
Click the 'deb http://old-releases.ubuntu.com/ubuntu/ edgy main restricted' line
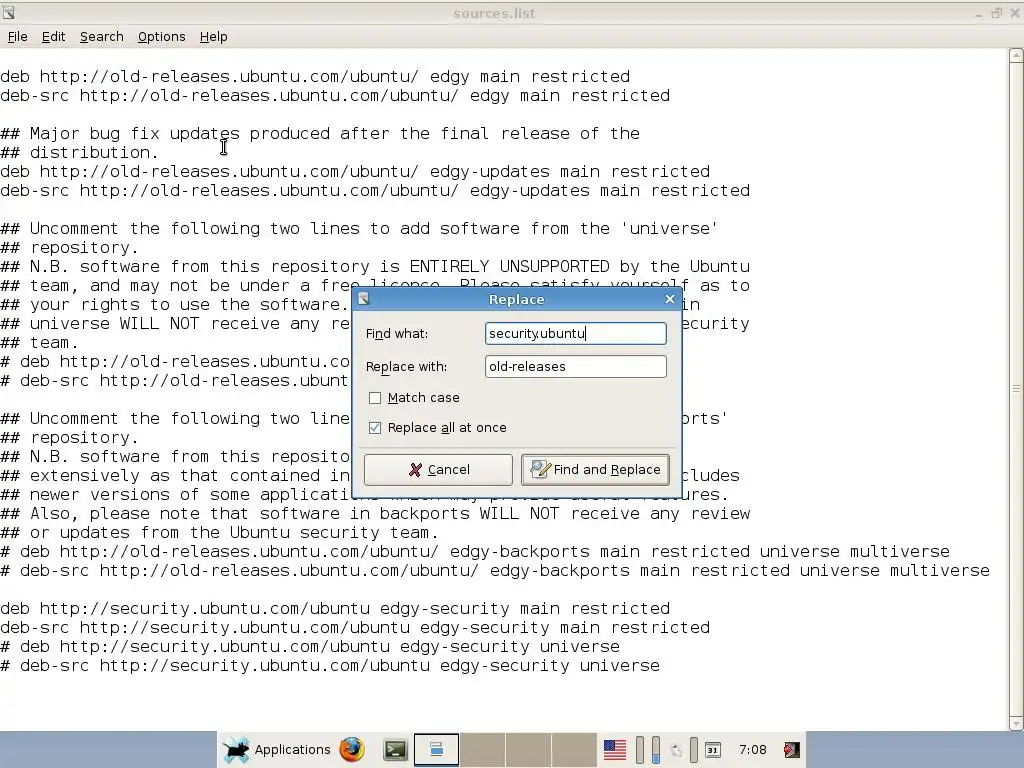pyautogui.click(x=315, y=76)
